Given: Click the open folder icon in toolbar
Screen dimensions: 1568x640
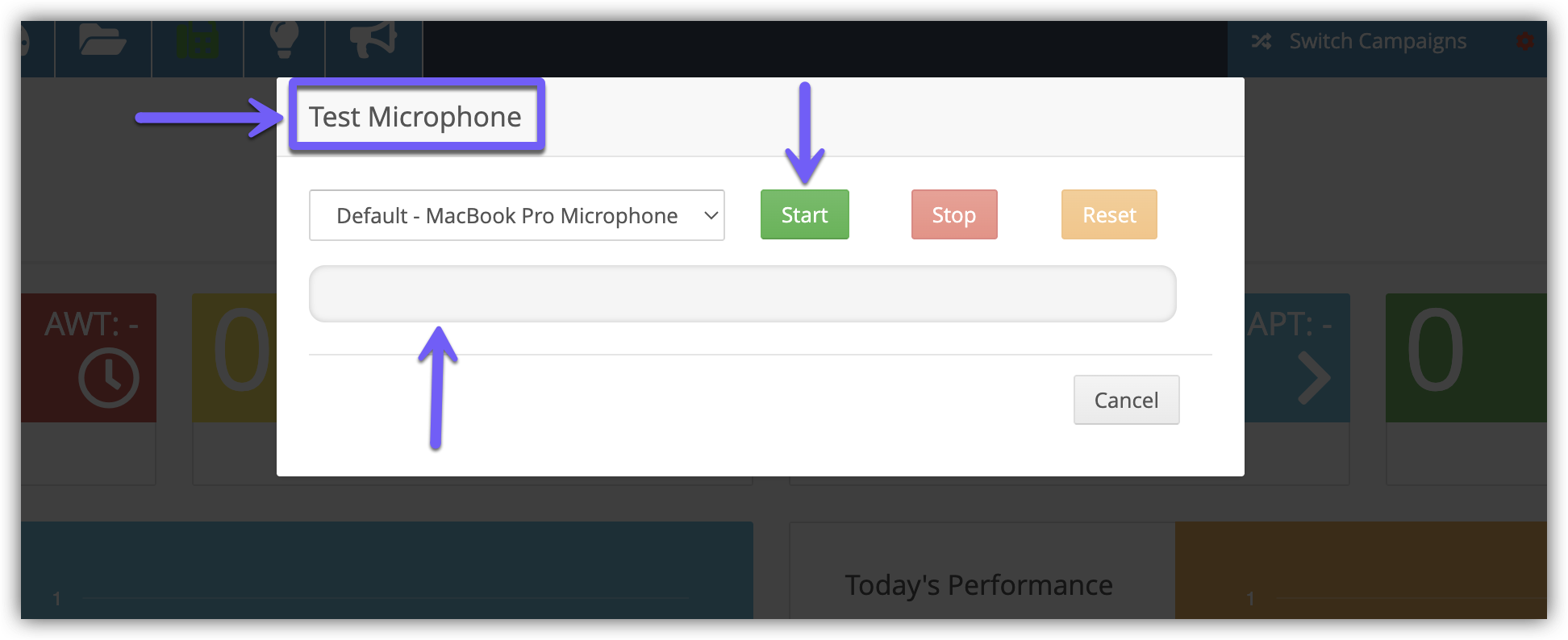Looking at the screenshot, I should point(102,41).
